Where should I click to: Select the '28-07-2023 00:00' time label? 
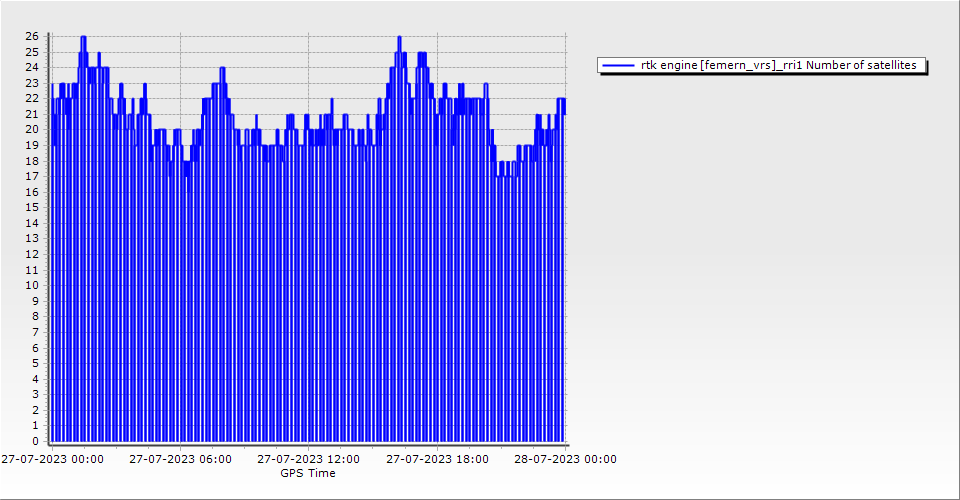[565, 460]
